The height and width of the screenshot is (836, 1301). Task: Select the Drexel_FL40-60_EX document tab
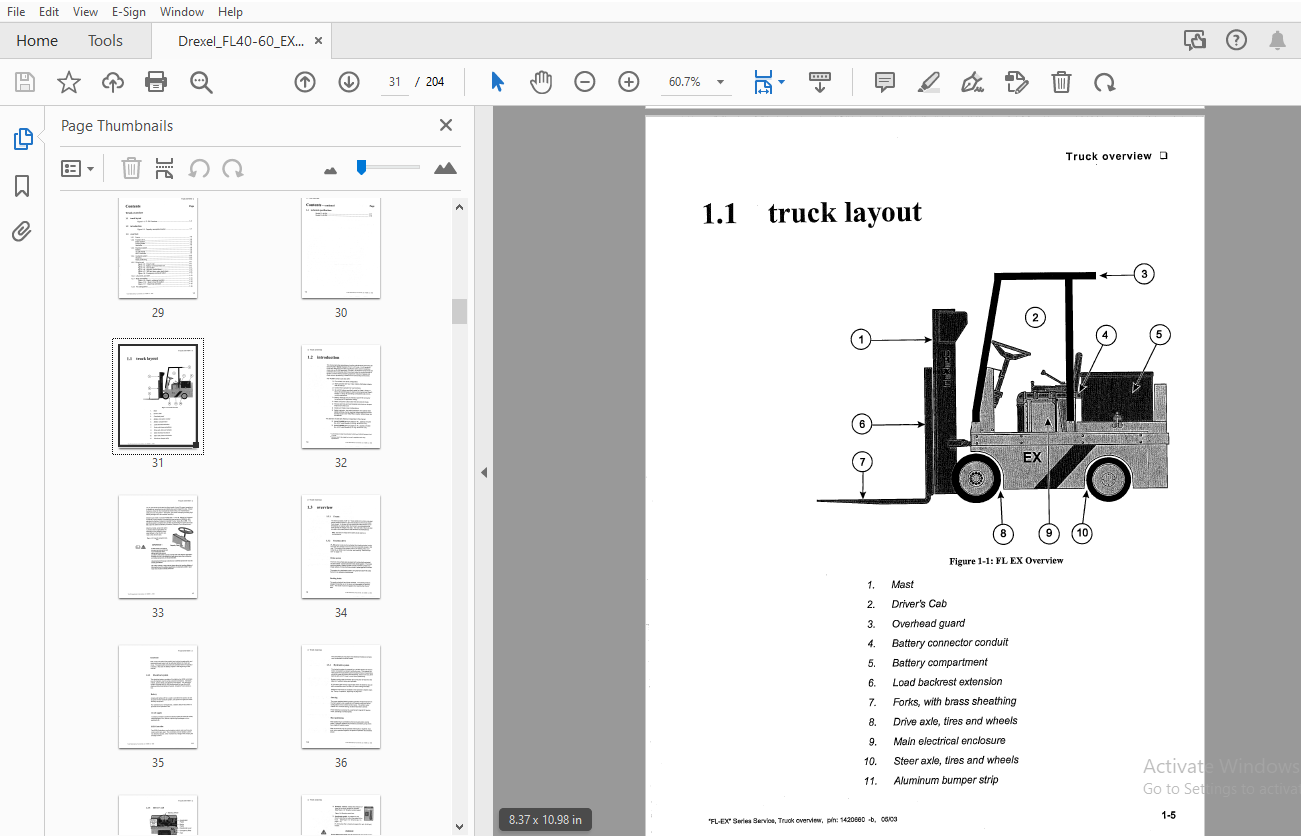tap(241, 41)
